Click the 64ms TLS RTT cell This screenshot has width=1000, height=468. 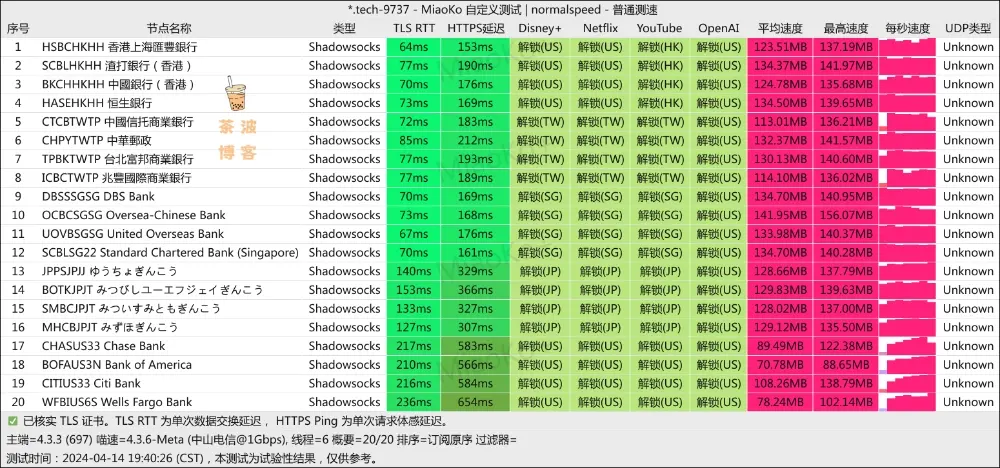click(x=413, y=47)
